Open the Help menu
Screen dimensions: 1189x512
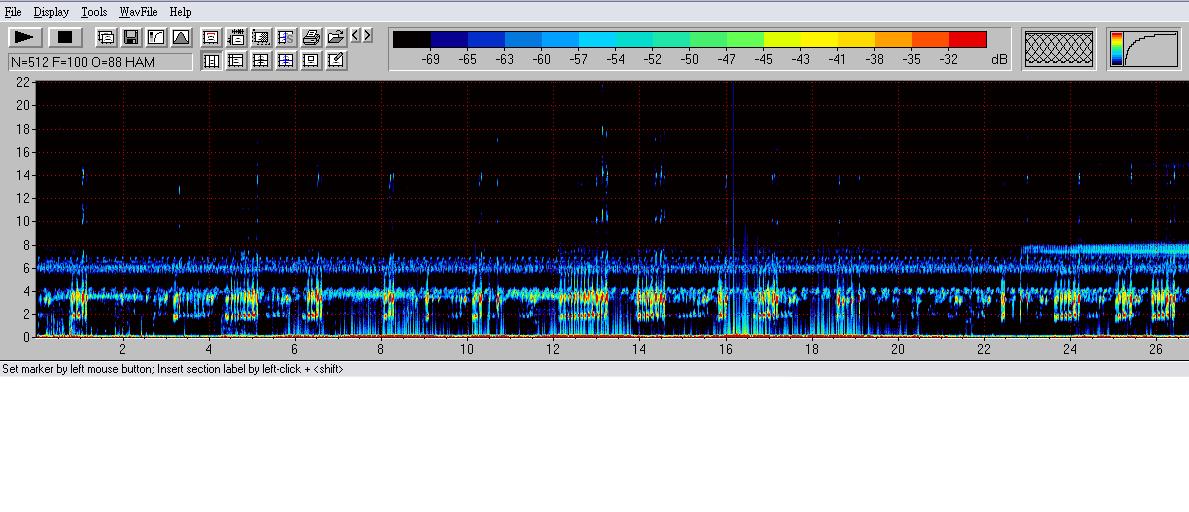(180, 12)
